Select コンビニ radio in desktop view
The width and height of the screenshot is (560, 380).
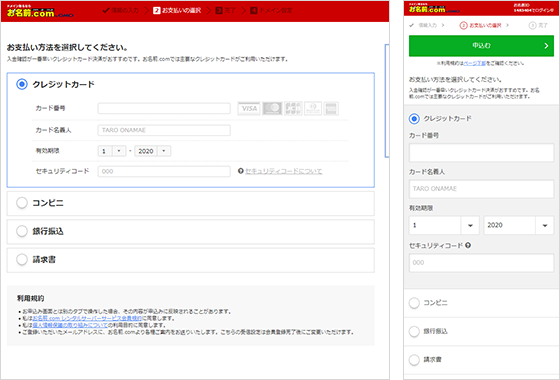pos(22,203)
